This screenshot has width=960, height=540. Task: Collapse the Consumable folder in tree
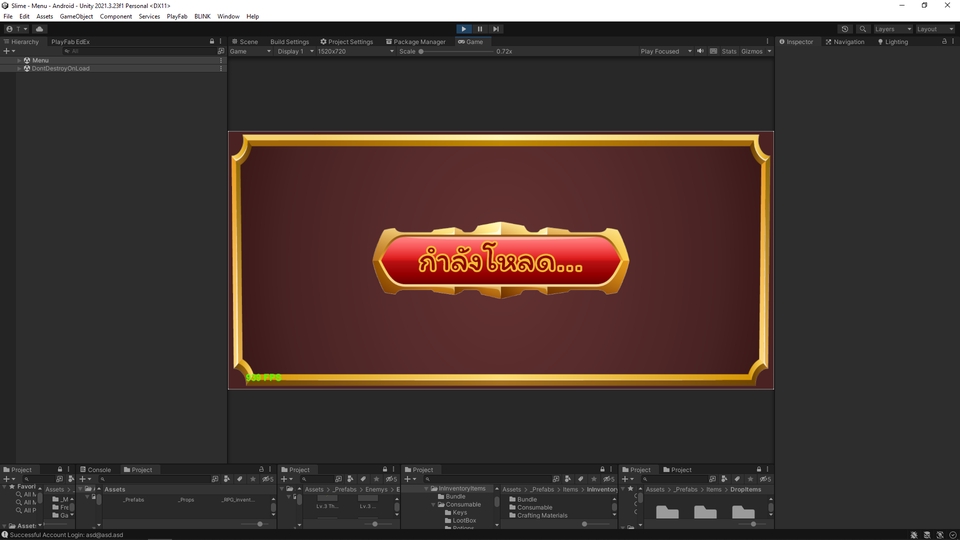(x=433, y=504)
